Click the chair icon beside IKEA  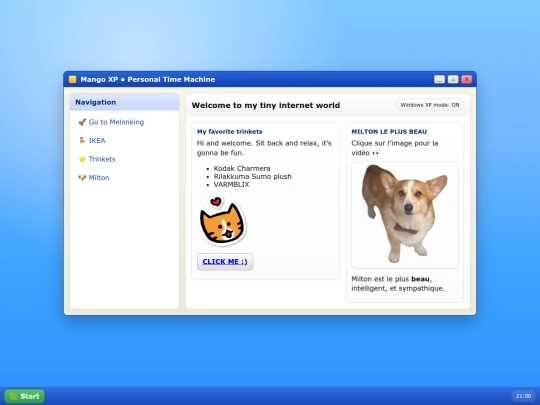(82, 141)
